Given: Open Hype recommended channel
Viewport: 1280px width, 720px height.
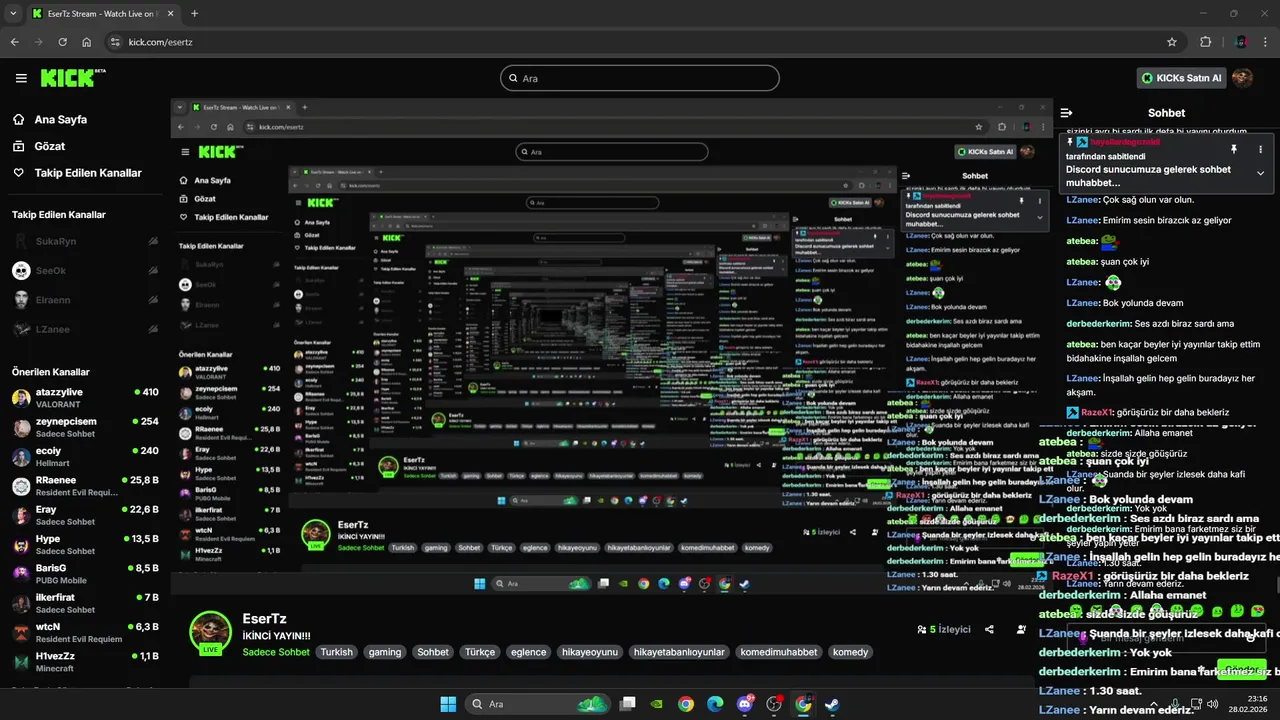Looking at the screenshot, I should click(x=84, y=544).
